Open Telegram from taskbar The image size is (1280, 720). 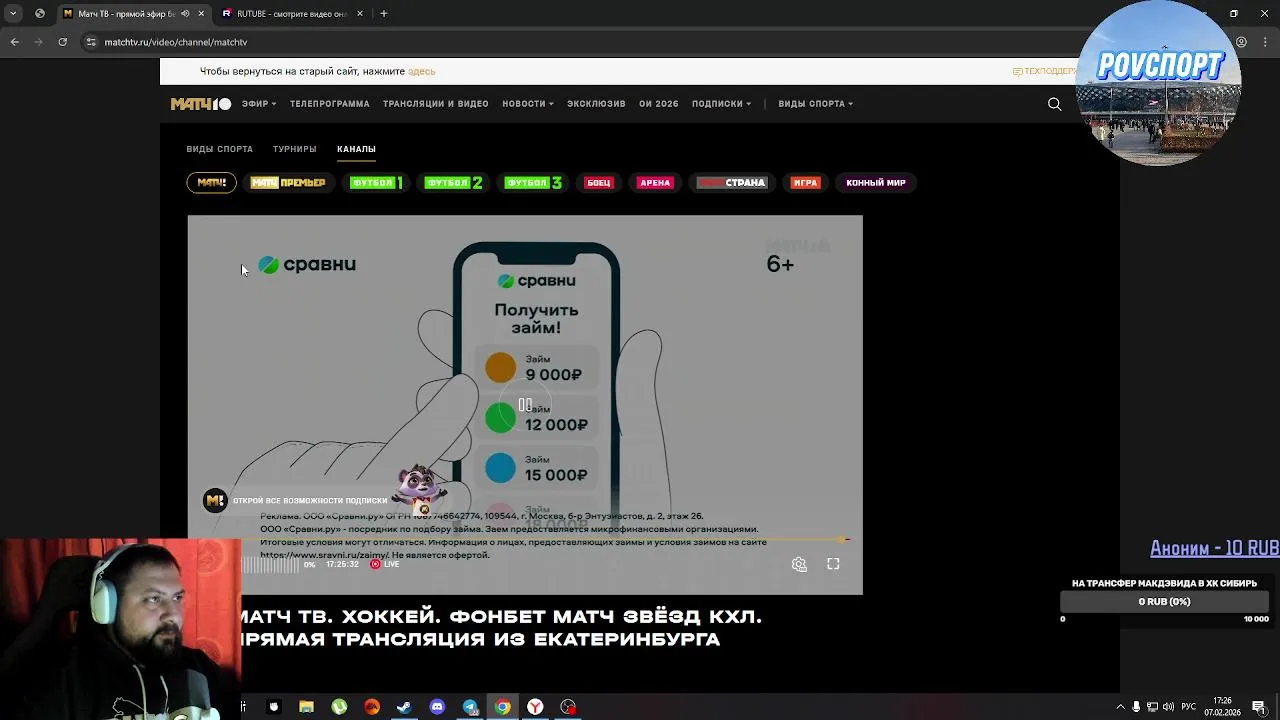coord(470,707)
